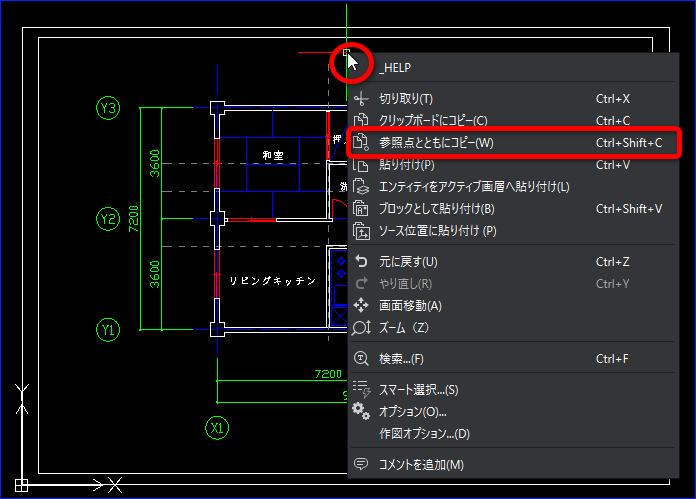Click the Y2 grid bubble in drawing
The width and height of the screenshot is (696, 499).
click(x=108, y=218)
